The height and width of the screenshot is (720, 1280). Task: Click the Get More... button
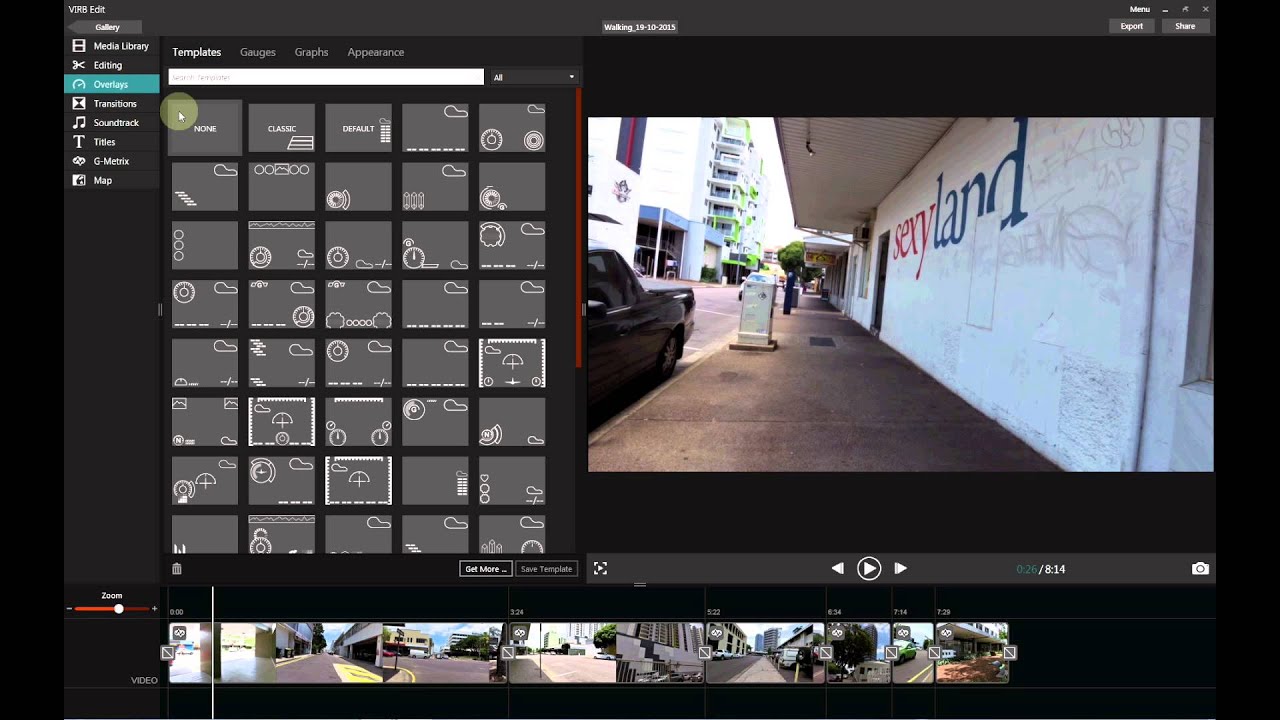(x=486, y=569)
